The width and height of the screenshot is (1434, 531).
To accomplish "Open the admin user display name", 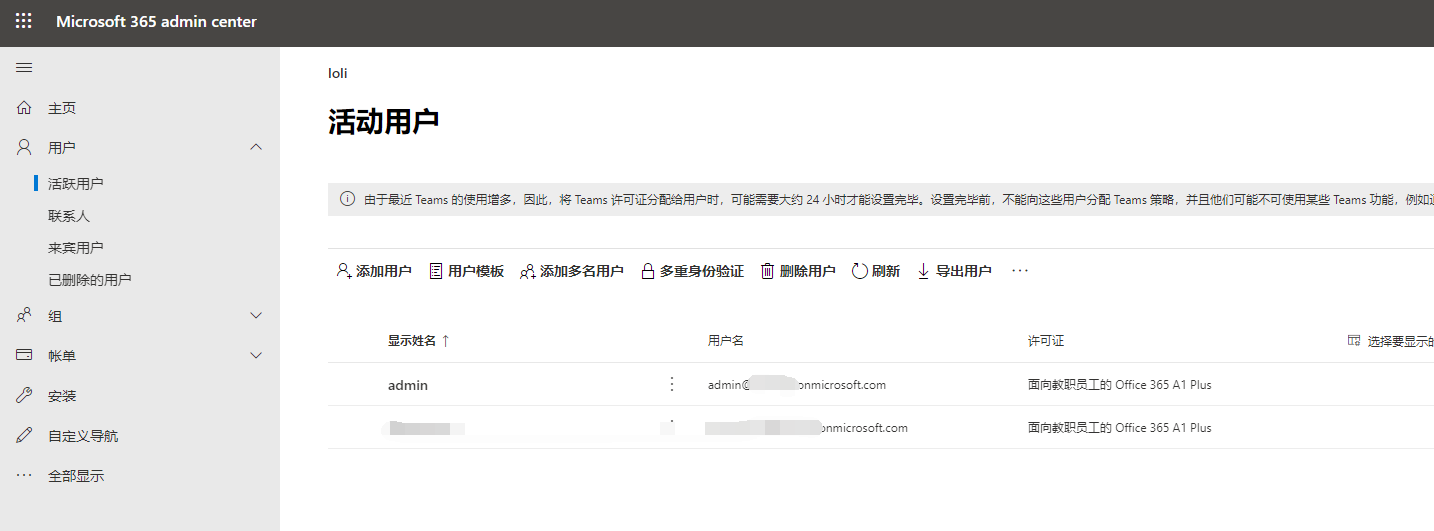I will tap(408, 385).
